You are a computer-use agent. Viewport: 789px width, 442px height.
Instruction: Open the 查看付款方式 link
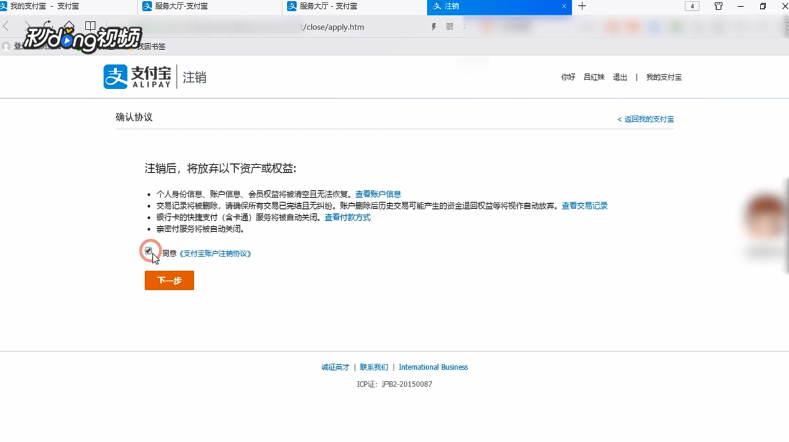click(347, 217)
